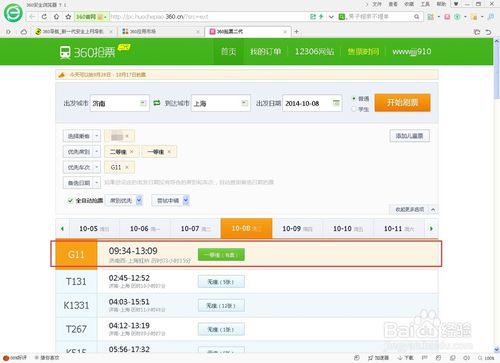This screenshot has width=500, height=363.
Task: Open the 优先席别 seat class dropdown
Action: coord(81,152)
